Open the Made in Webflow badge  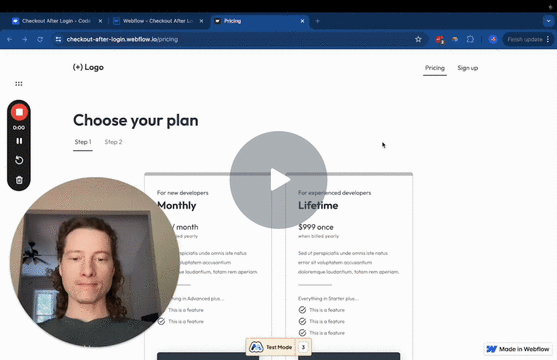point(519,349)
